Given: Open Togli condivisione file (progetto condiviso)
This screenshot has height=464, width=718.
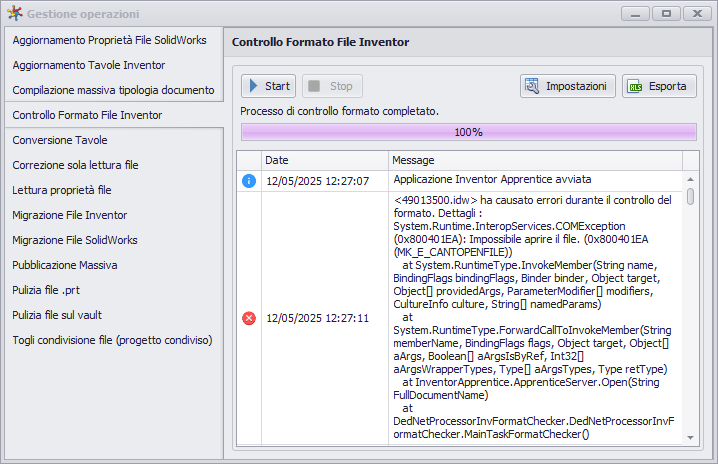Looking at the screenshot, I should click(x=112, y=340).
